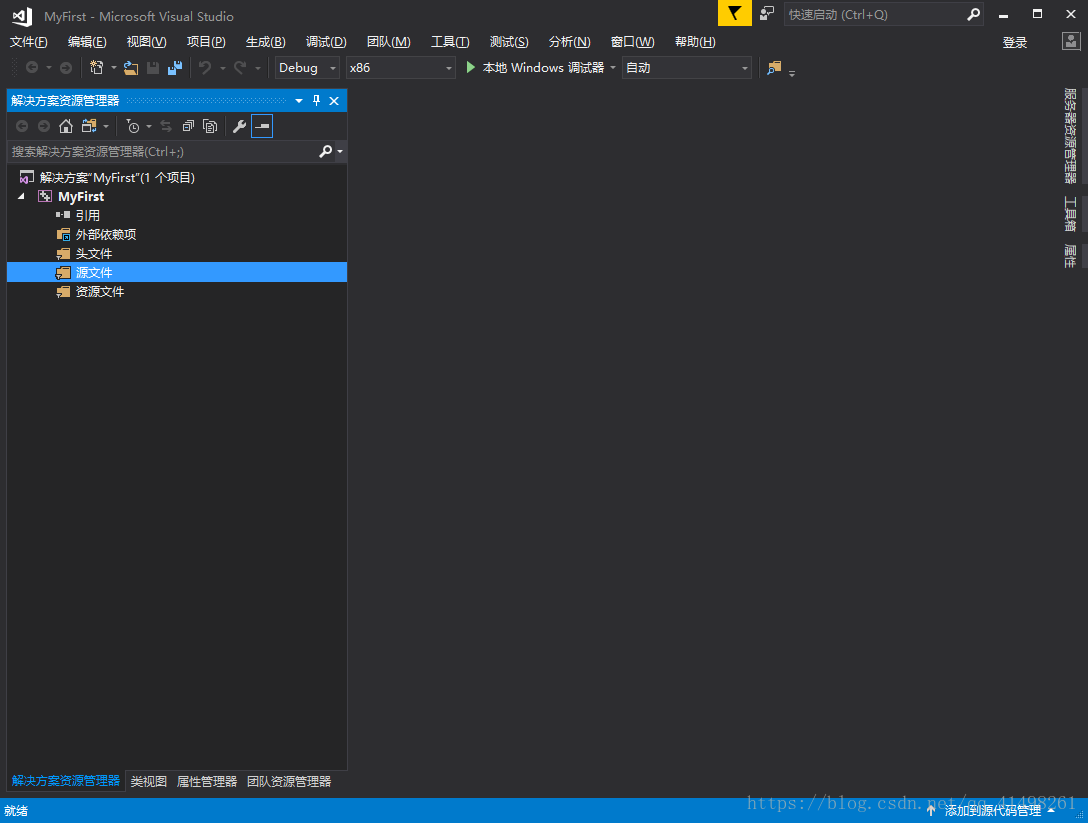Open the toolbar options overflow arrow
The image size is (1088, 823).
point(792,72)
